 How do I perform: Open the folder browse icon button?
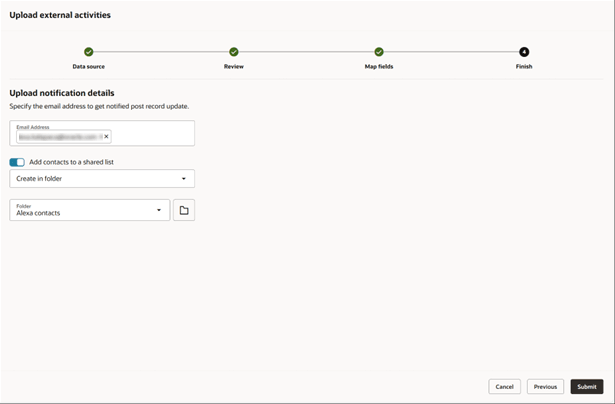pyautogui.click(x=184, y=210)
